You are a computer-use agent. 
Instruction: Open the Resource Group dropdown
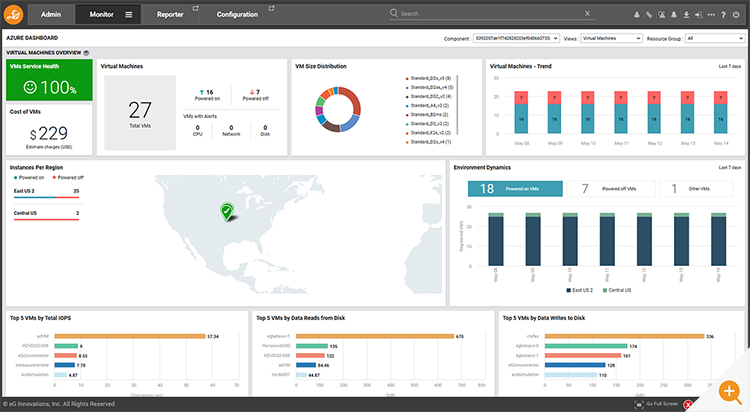pyautogui.click(x=715, y=38)
